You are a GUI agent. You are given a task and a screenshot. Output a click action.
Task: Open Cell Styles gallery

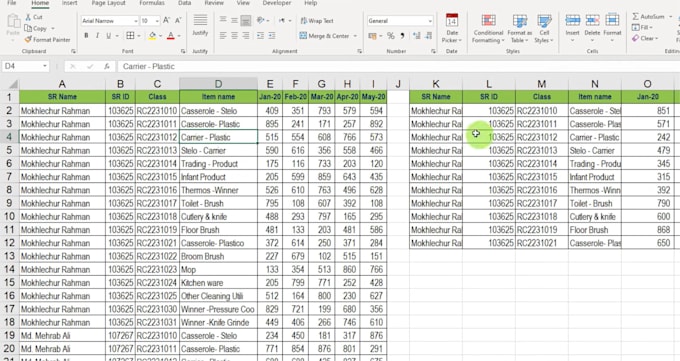click(544, 29)
